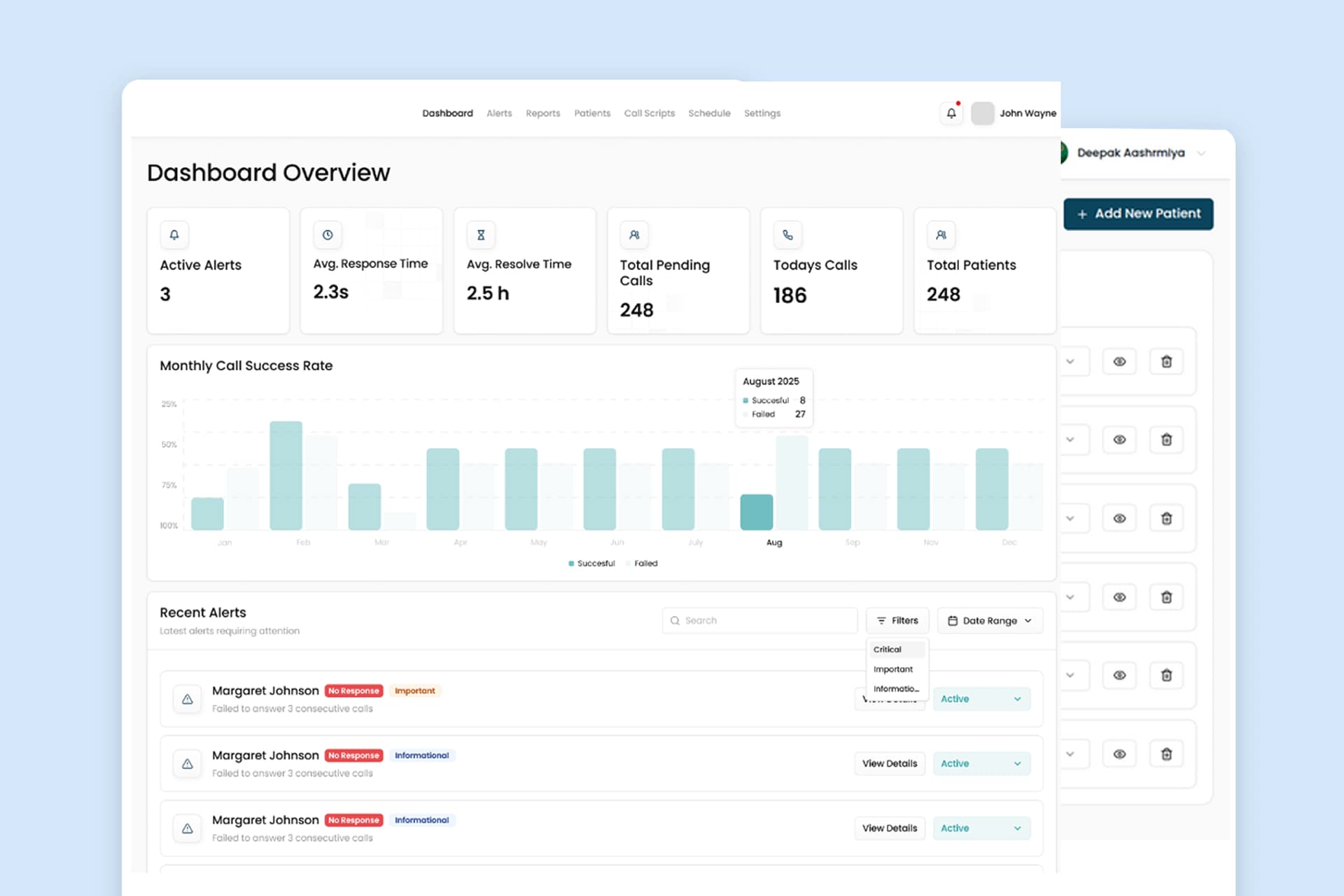Click the warning triangle on Margaret Johnson's first alert
The image size is (1344, 896).
(x=188, y=699)
